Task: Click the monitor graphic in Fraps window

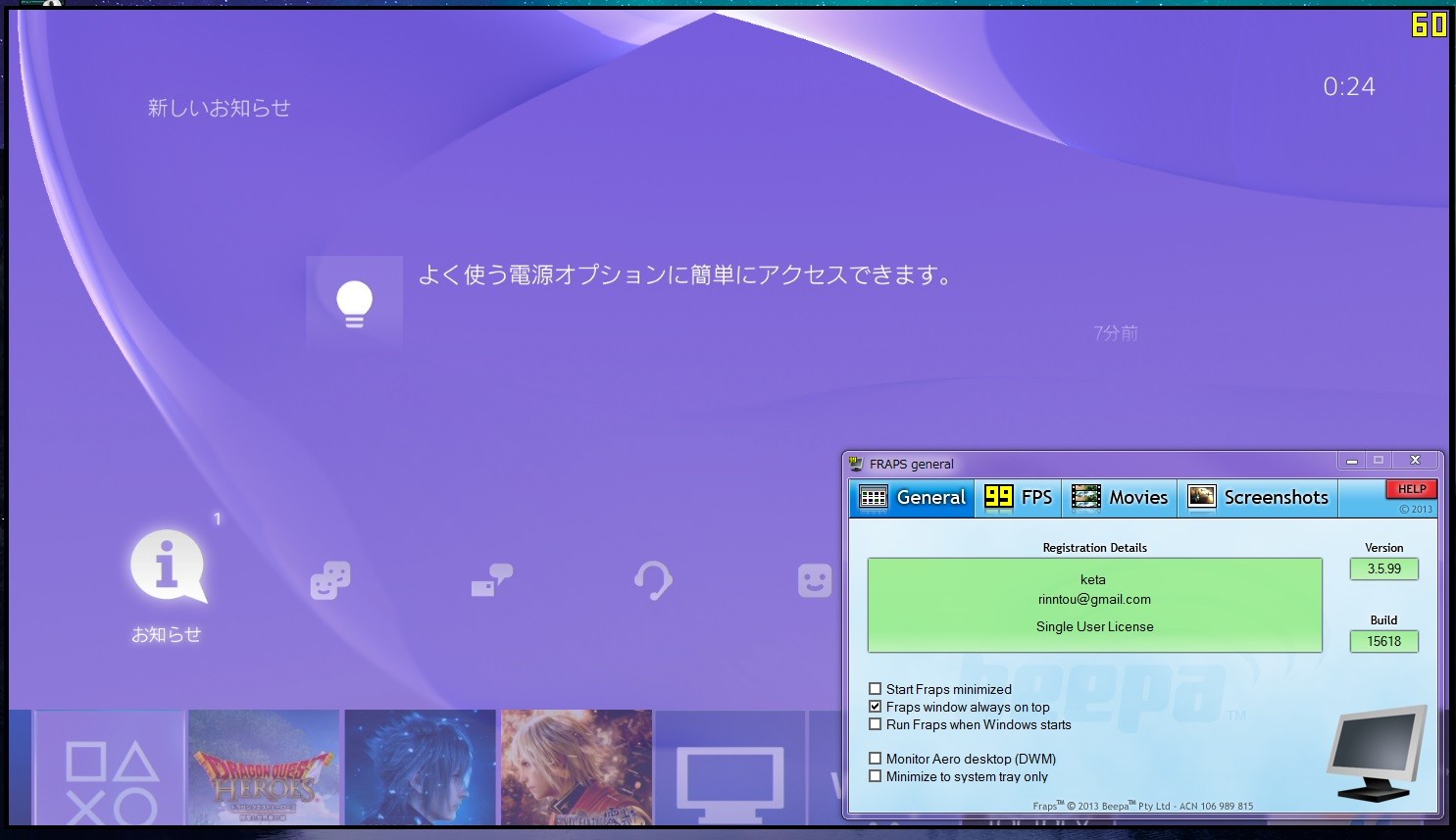Action: (x=1377, y=753)
